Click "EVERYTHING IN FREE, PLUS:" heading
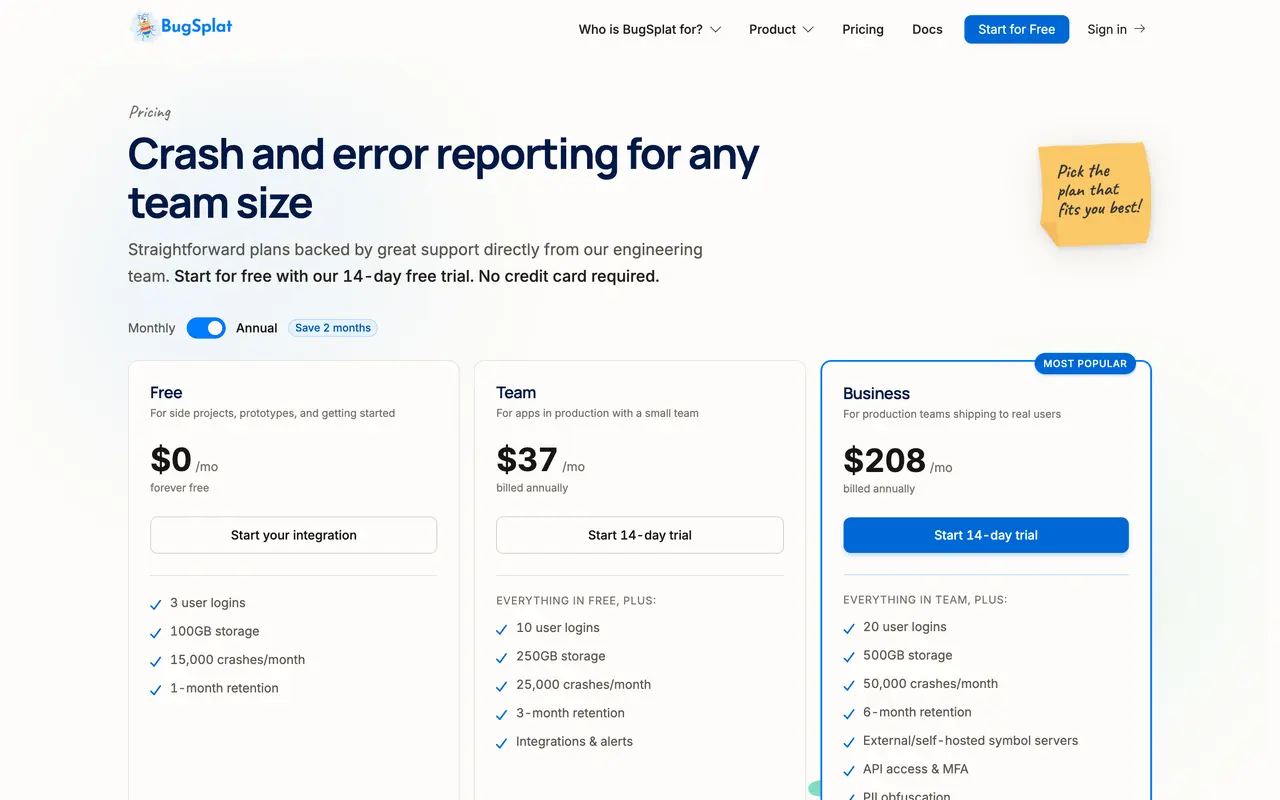The height and width of the screenshot is (800, 1280). pos(576,601)
